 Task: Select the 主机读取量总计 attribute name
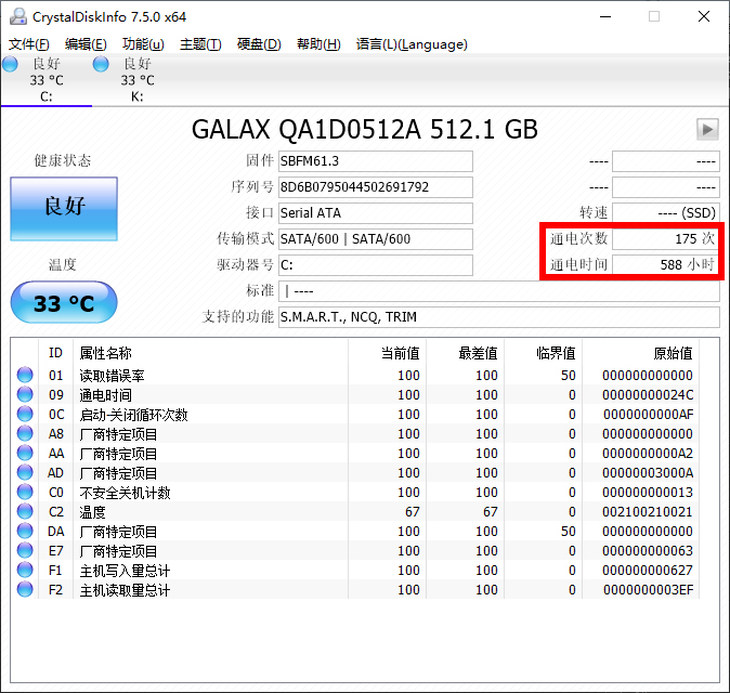point(125,590)
